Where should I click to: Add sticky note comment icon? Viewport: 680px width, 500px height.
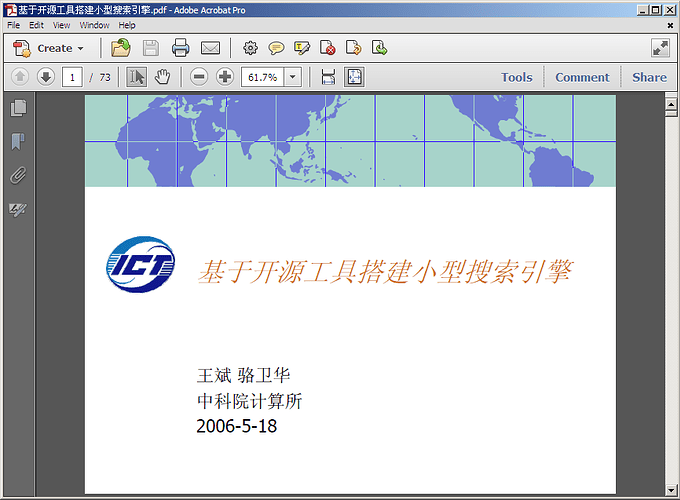pyautogui.click(x=276, y=48)
